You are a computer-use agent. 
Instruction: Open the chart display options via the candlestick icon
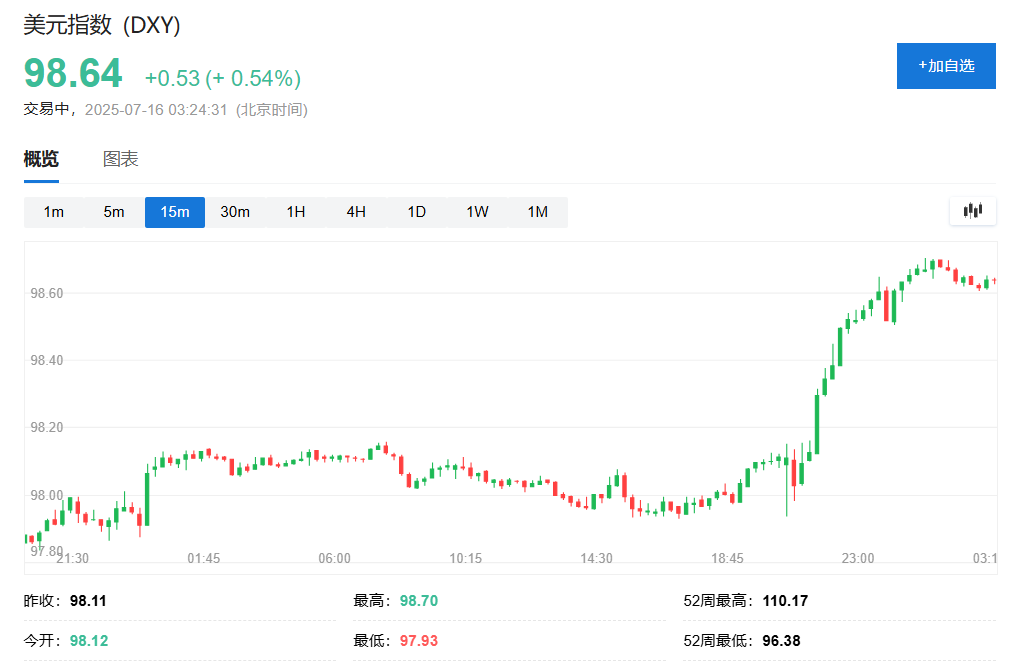pyautogui.click(x=972, y=211)
